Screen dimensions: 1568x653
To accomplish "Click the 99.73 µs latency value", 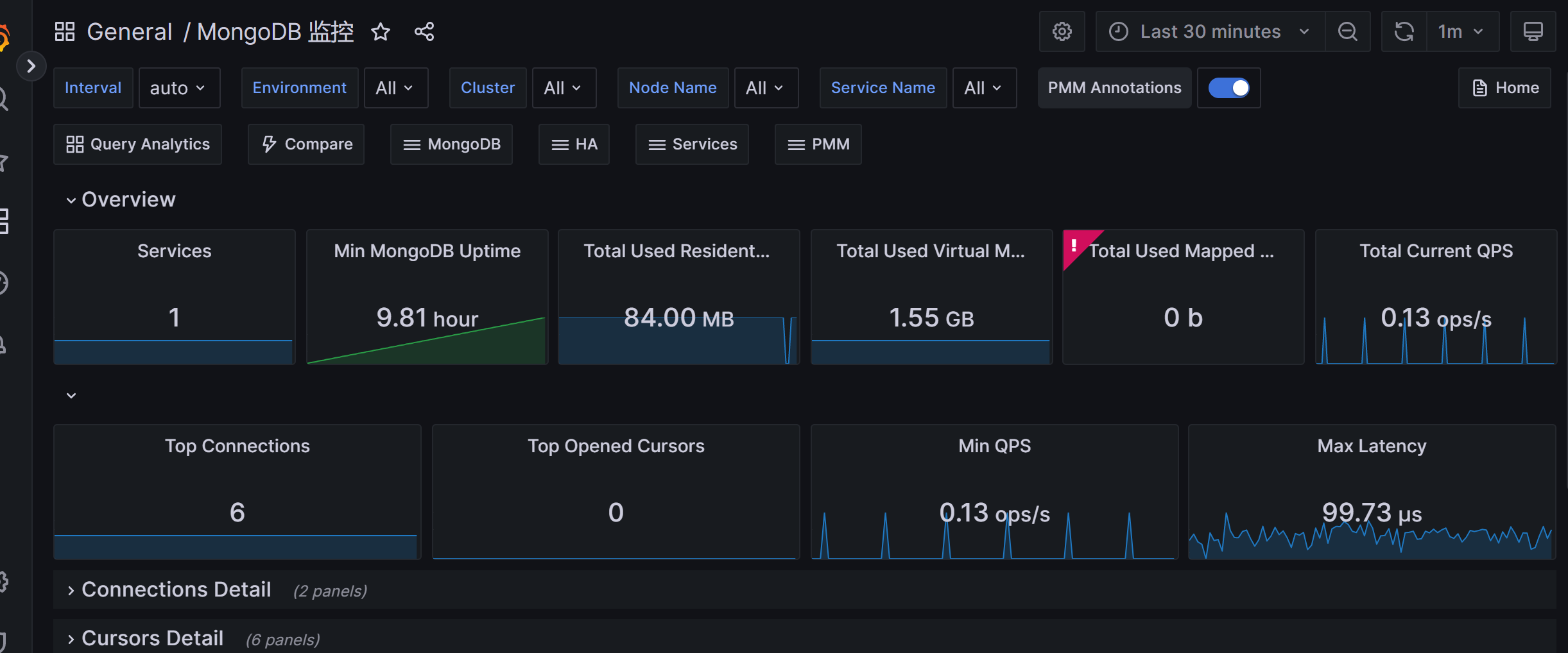I will tap(1372, 513).
